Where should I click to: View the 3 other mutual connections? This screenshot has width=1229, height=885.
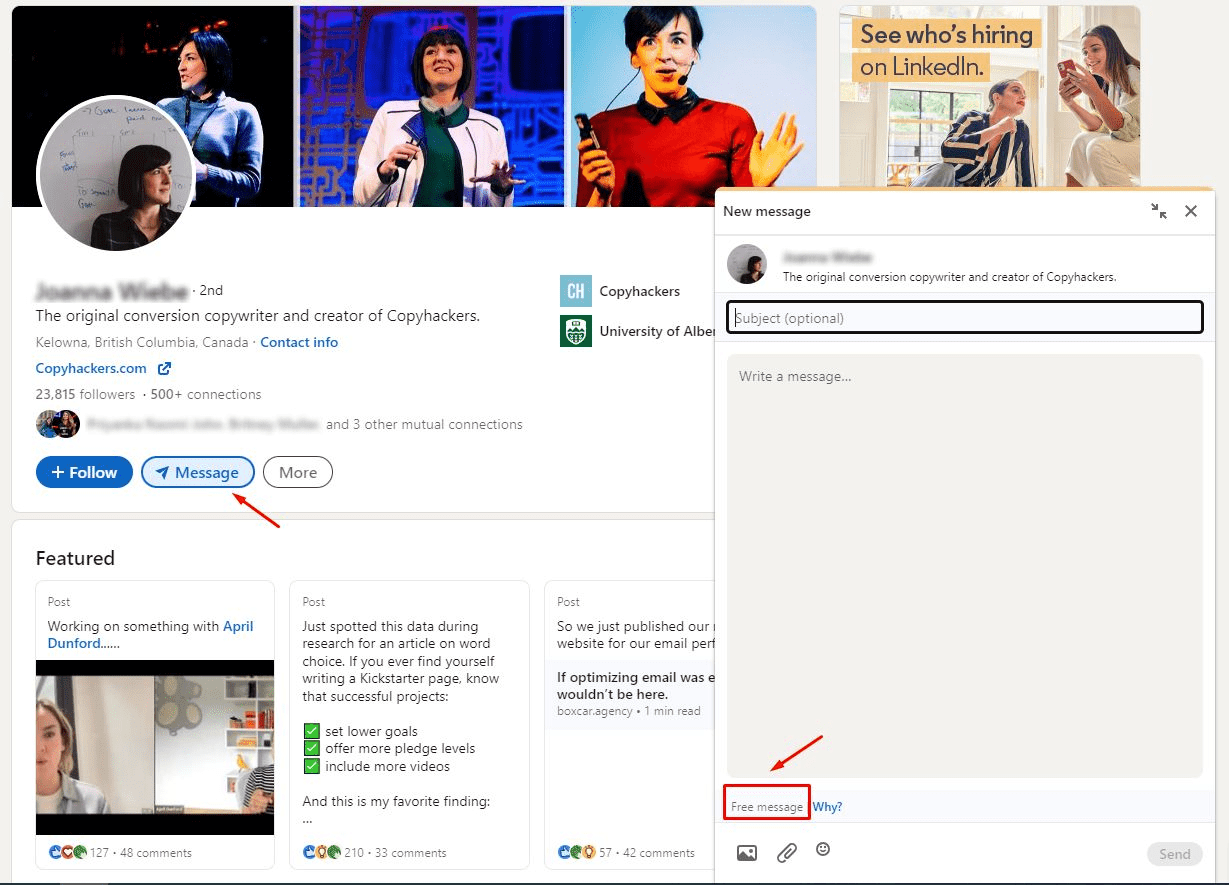click(x=424, y=424)
